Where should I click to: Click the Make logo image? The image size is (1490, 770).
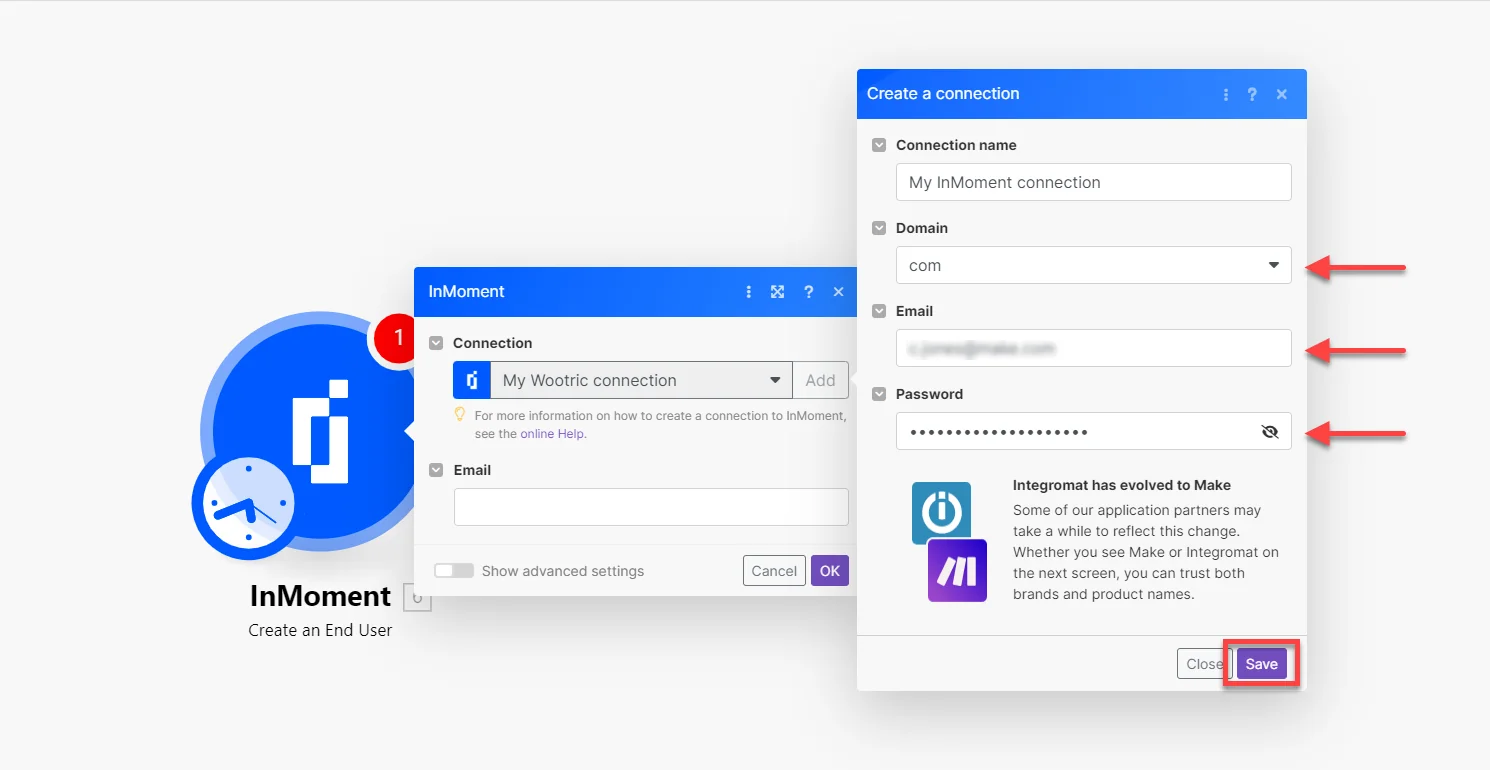pyautogui.click(x=957, y=570)
